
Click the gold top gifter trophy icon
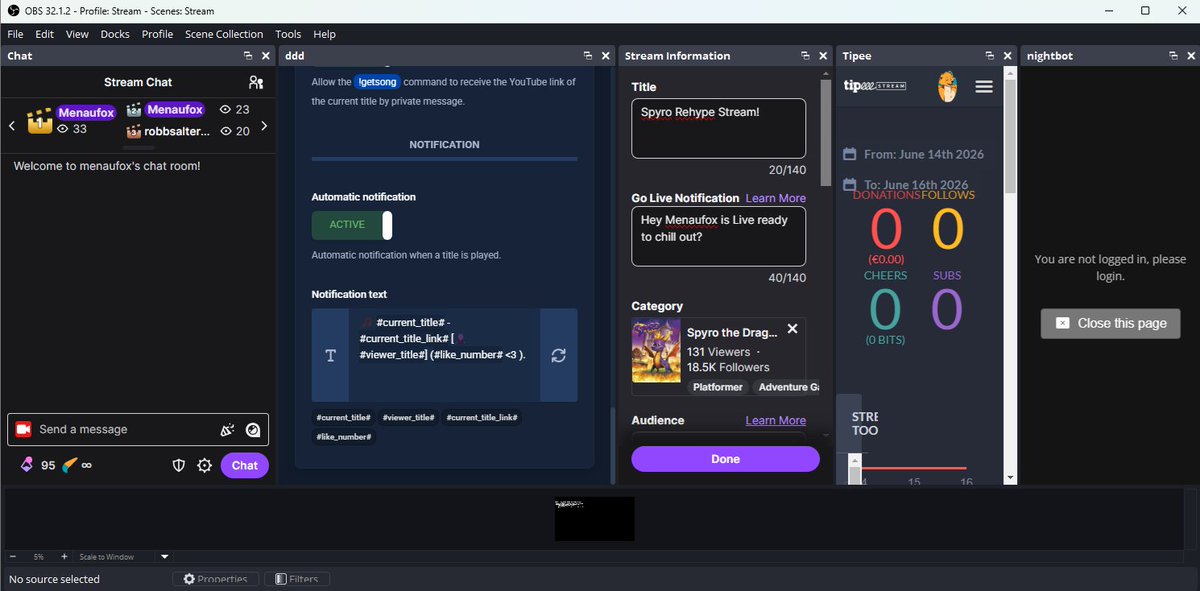[x=39, y=121]
